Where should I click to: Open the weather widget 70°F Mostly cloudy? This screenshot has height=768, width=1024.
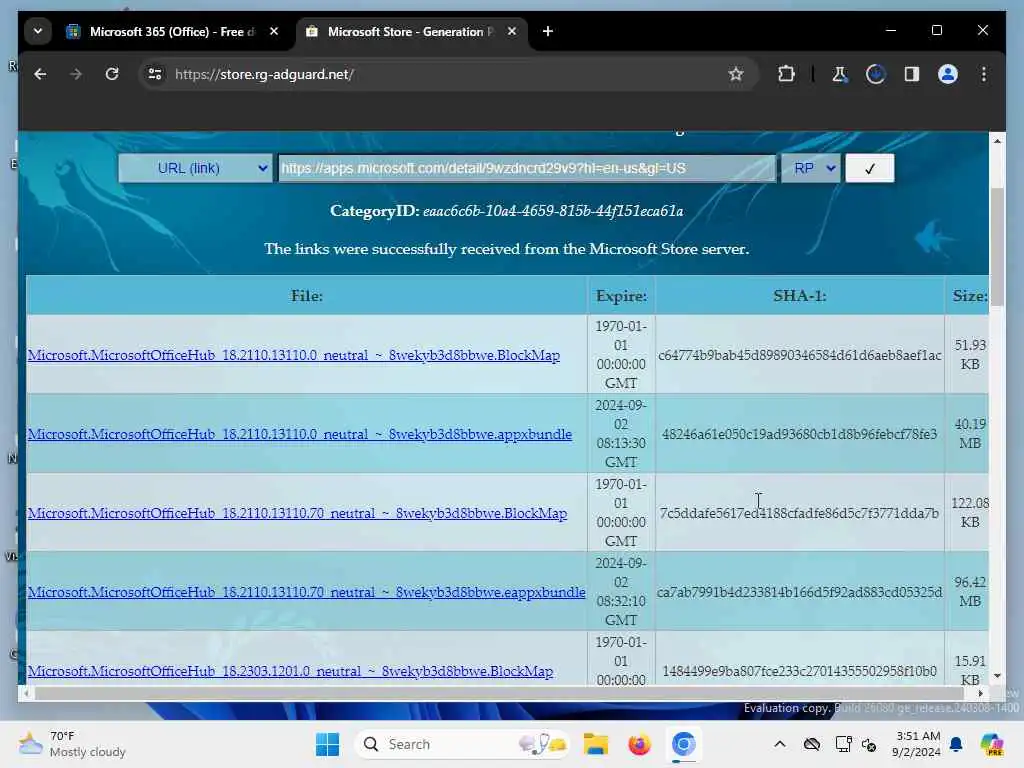click(x=72, y=744)
